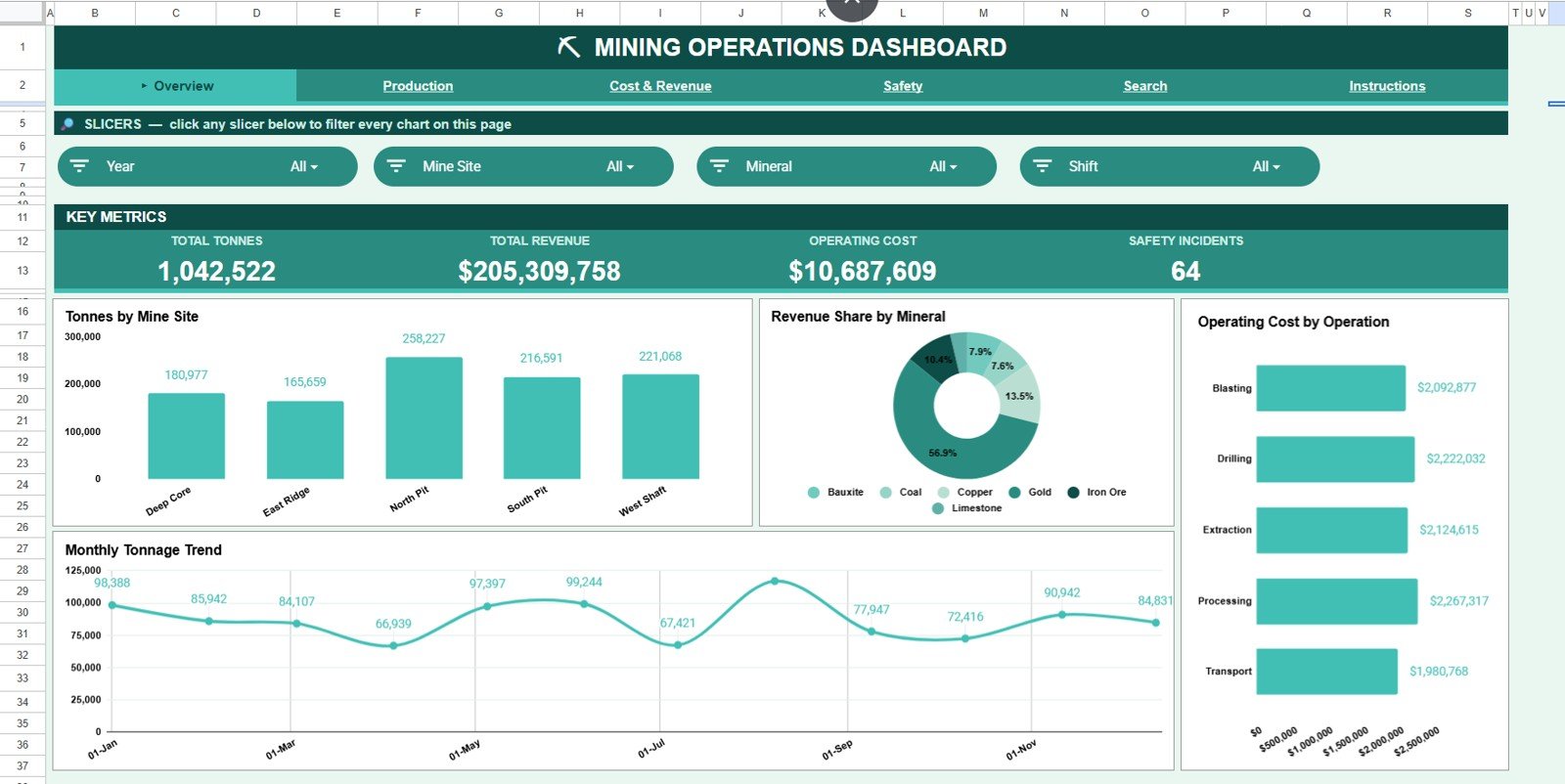
Task: Select column header F
Action: coord(418,13)
